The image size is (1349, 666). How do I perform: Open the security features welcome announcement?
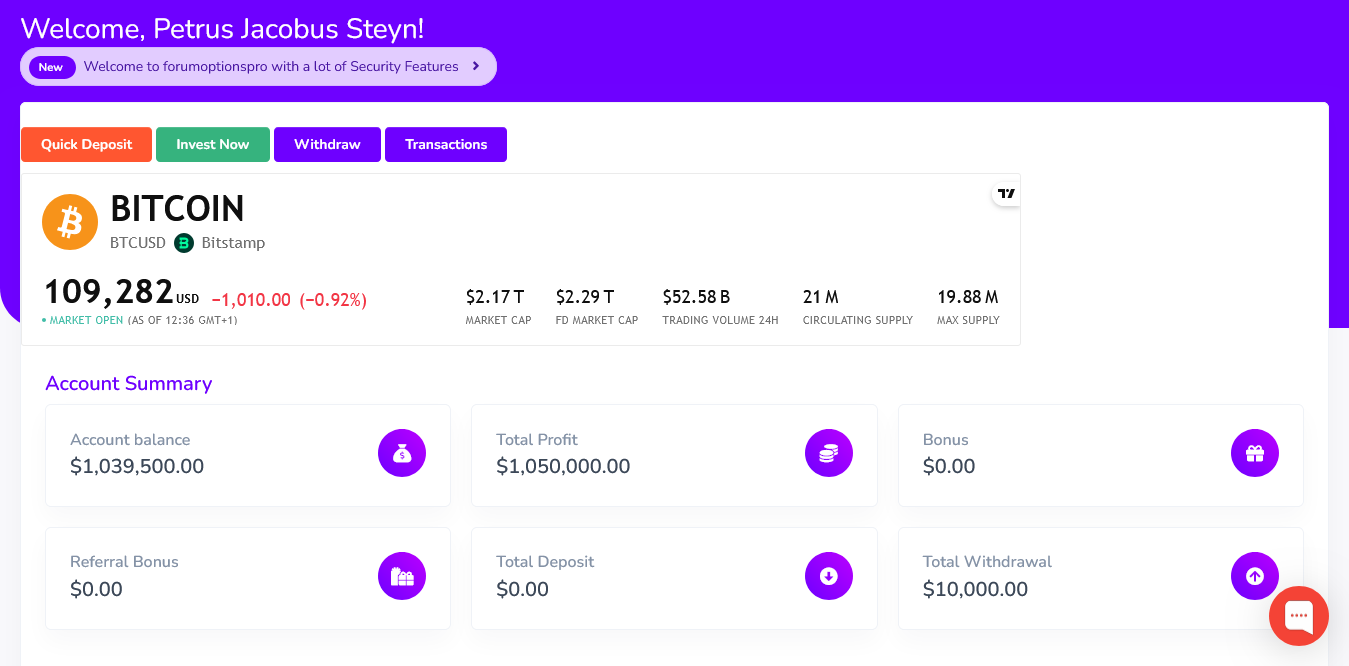click(271, 67)
